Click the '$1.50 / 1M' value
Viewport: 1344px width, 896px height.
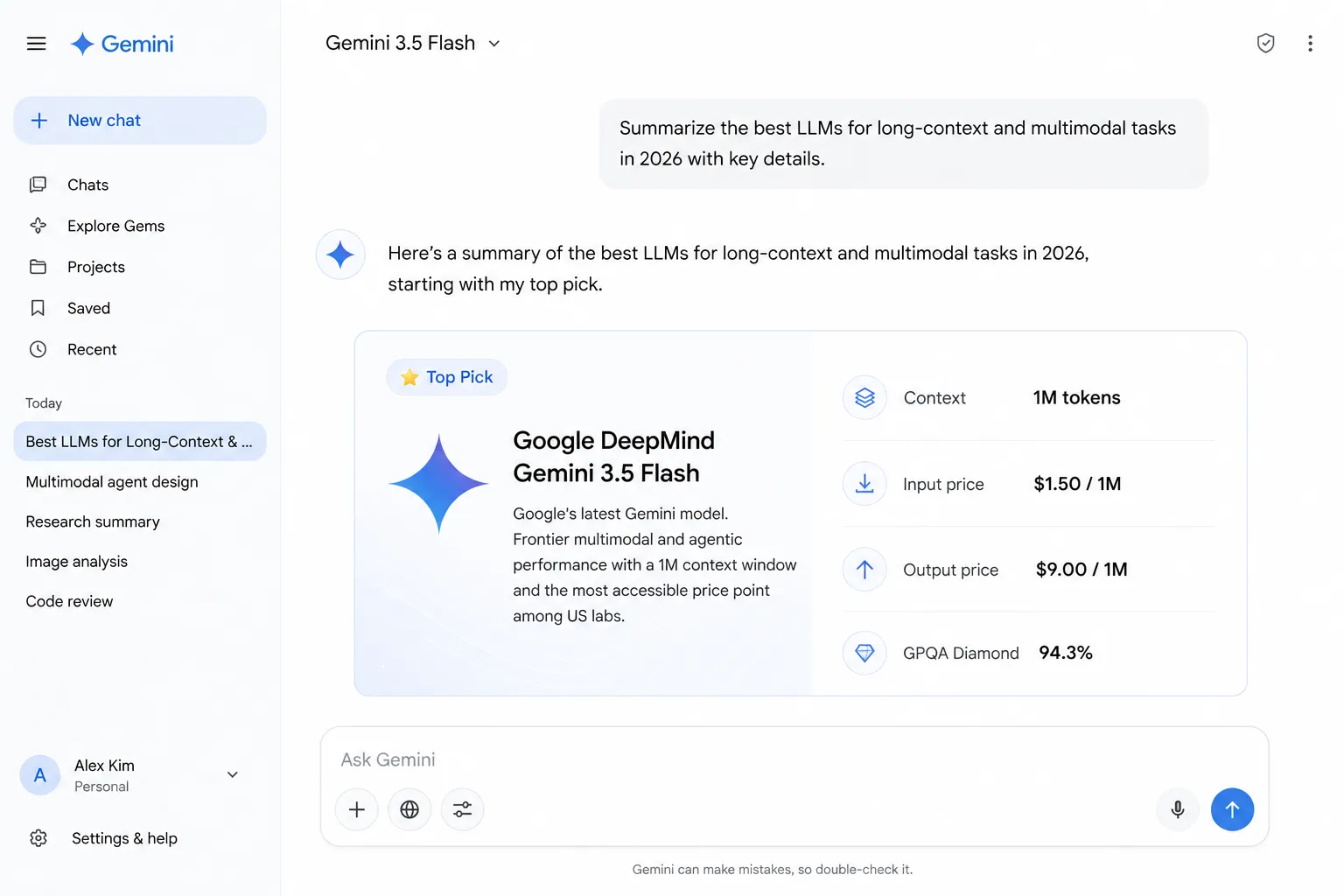point(1077,484)
